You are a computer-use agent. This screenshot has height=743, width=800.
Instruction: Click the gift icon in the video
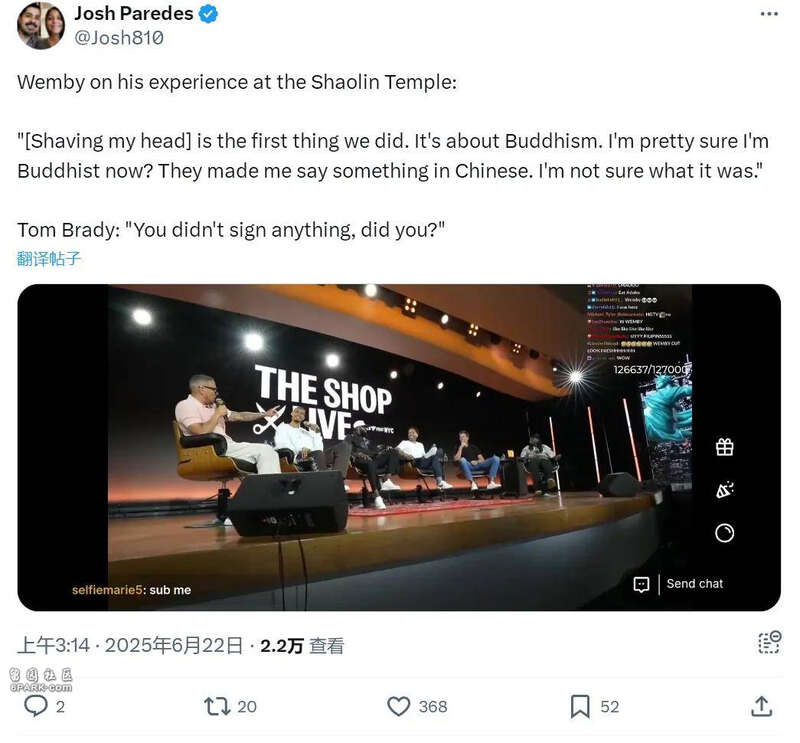click(724, 447)
